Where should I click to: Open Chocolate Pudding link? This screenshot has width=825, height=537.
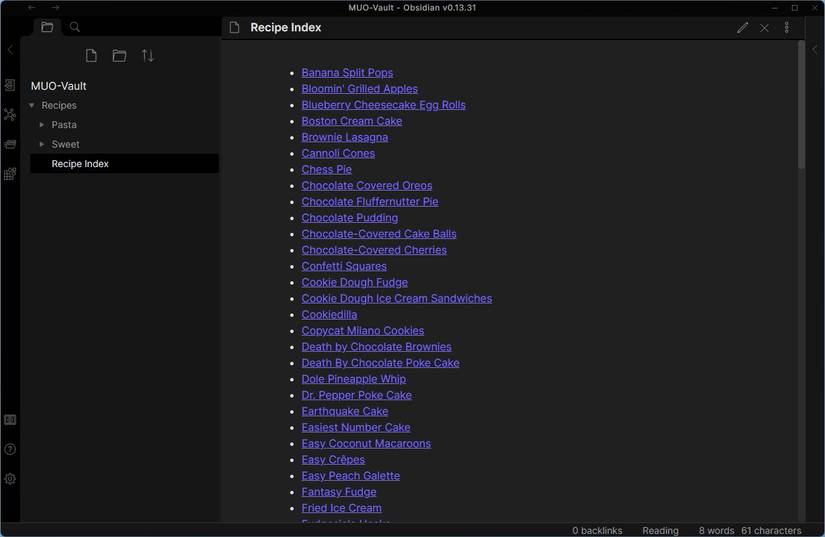coord(349,218)
